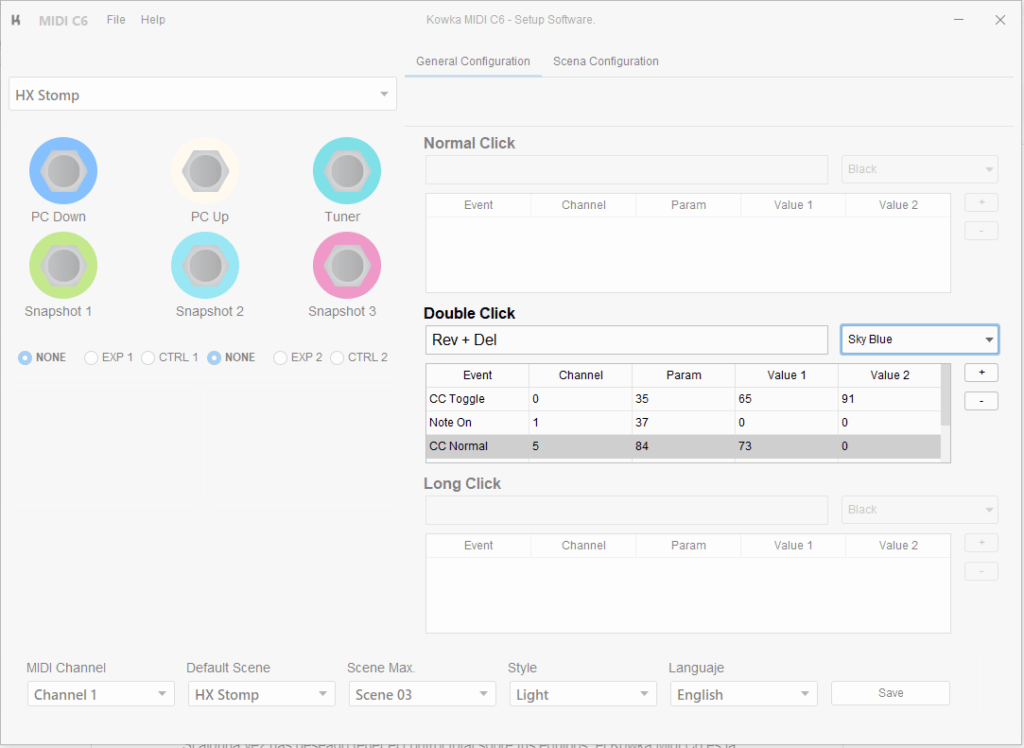The height and width of the screenshot is (748, 1024).
Task: Expand the MIDI Channel dropdown
Action: 101,694
